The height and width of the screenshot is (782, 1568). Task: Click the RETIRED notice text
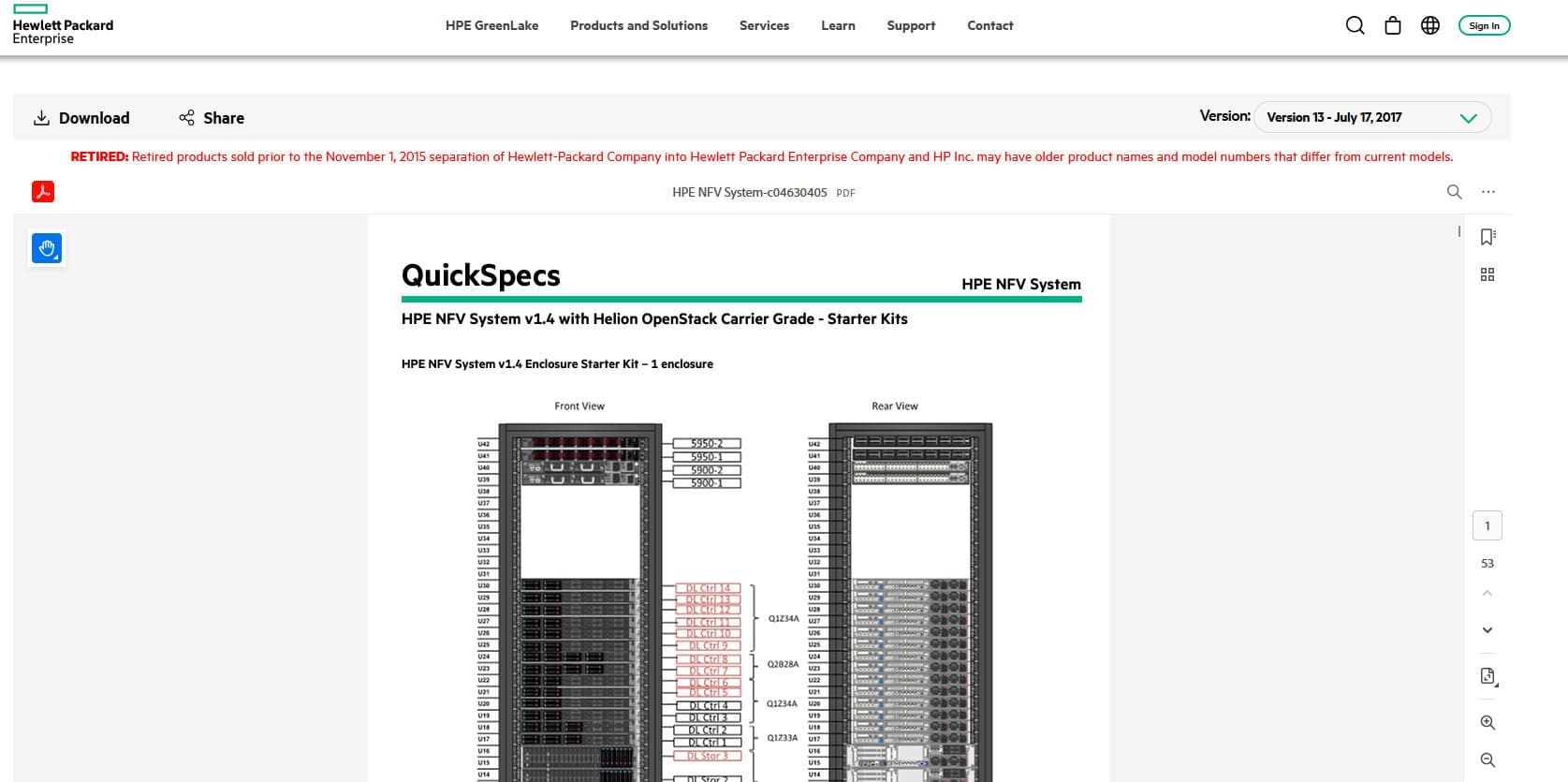pos(762,157)
